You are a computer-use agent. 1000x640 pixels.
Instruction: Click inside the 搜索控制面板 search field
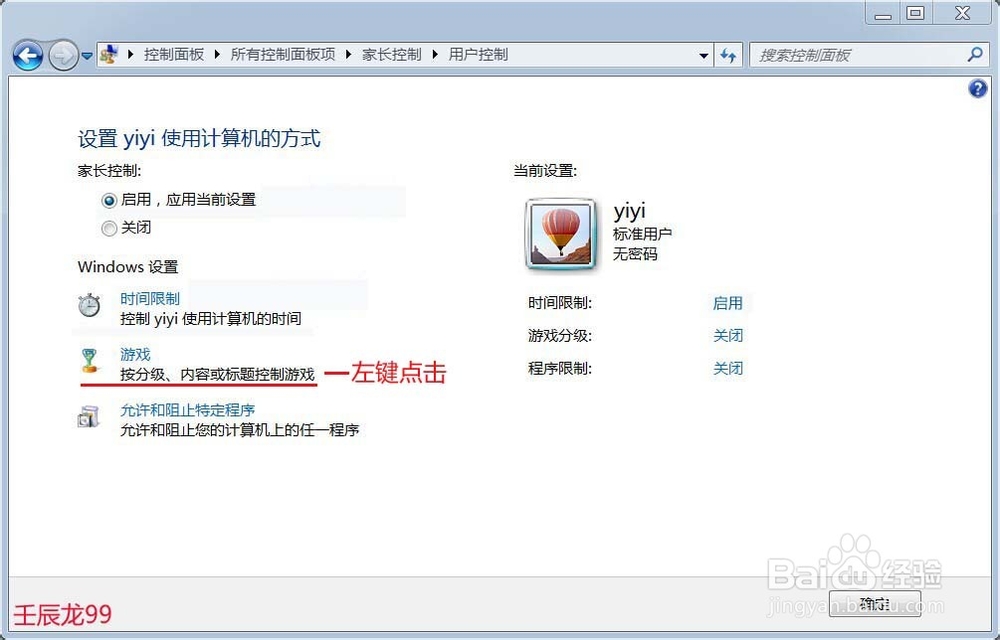click(x=860, y=55)
